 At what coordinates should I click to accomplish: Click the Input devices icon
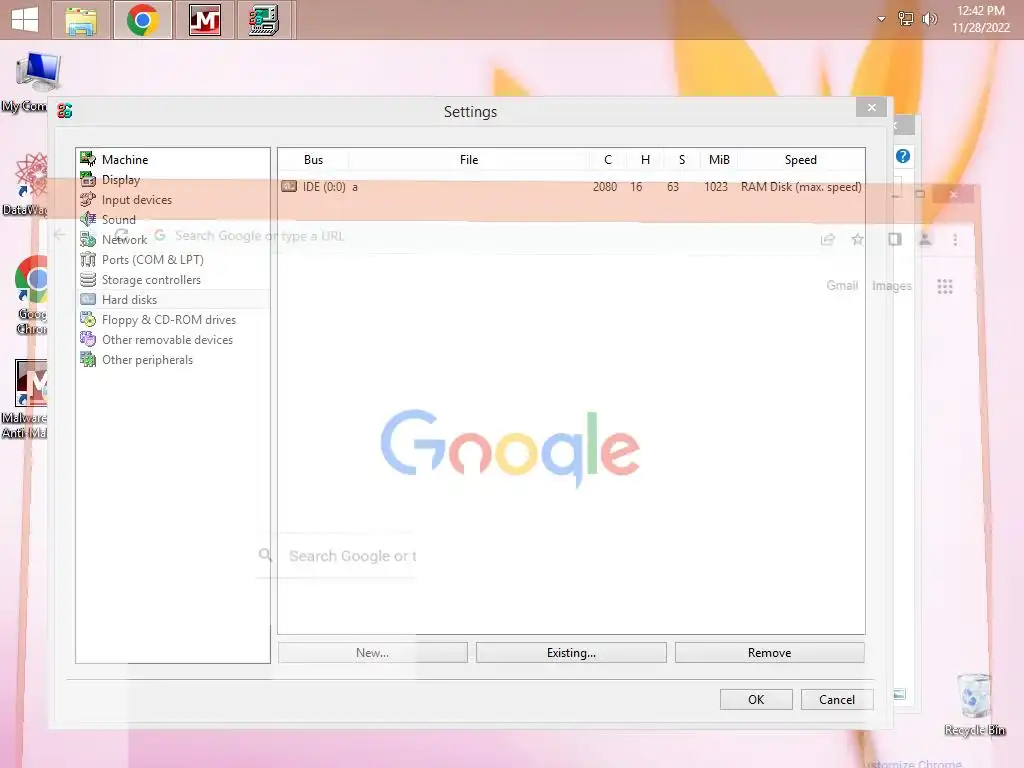(88, 199)
